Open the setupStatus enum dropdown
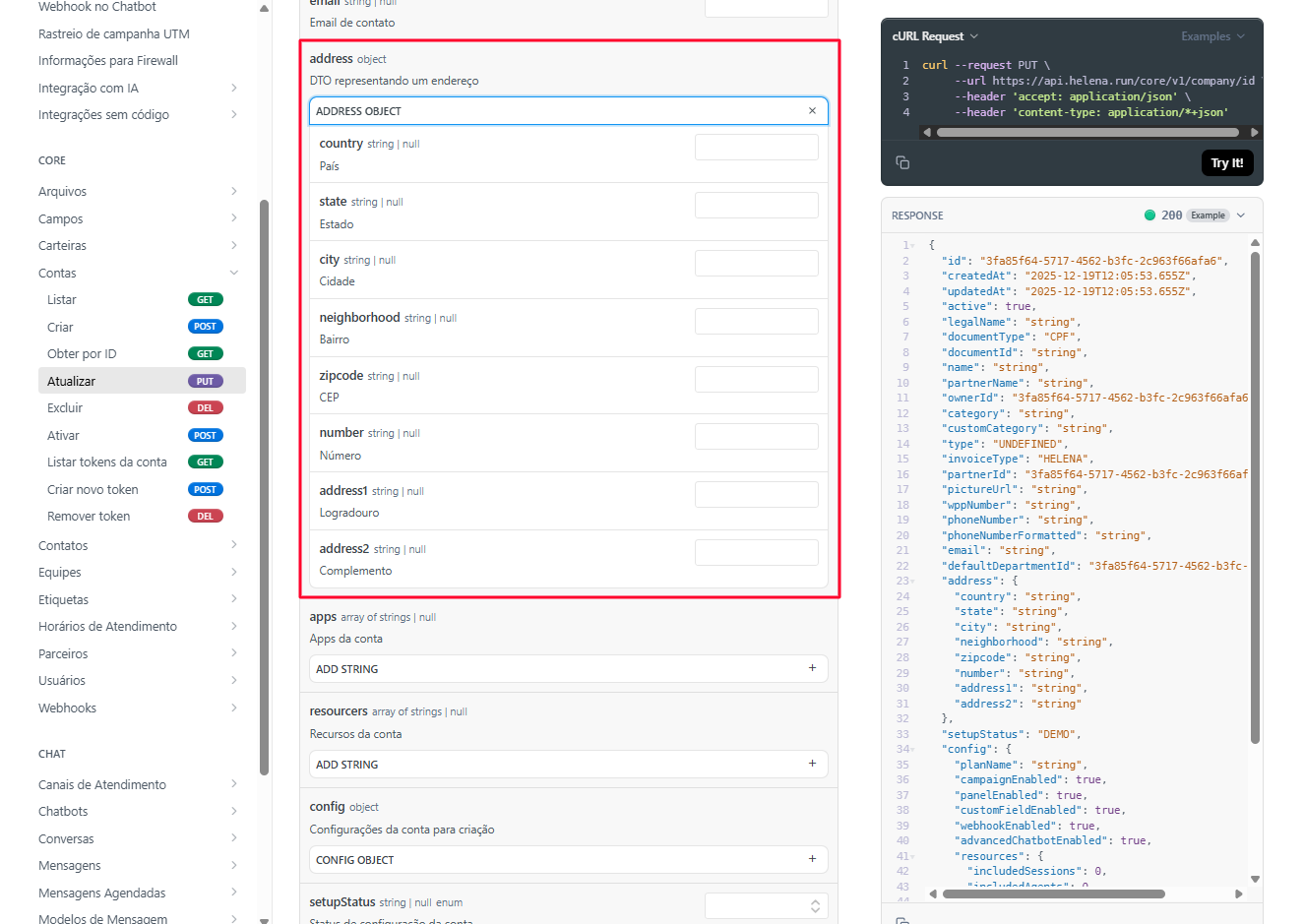1304x924 pixels. (x=766, y=905)
